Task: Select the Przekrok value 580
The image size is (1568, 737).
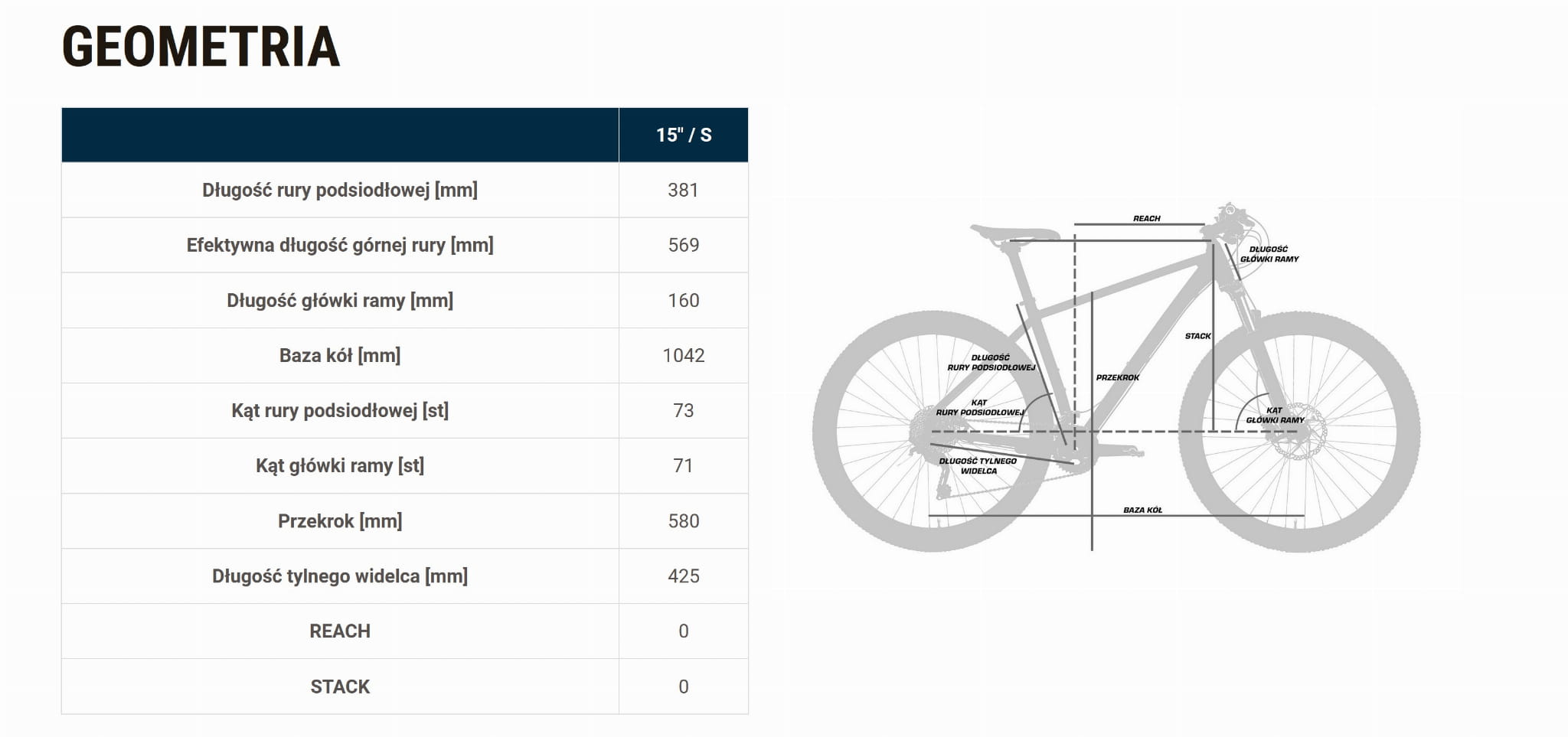Action: pyautogui.click(x=683, y=520)
